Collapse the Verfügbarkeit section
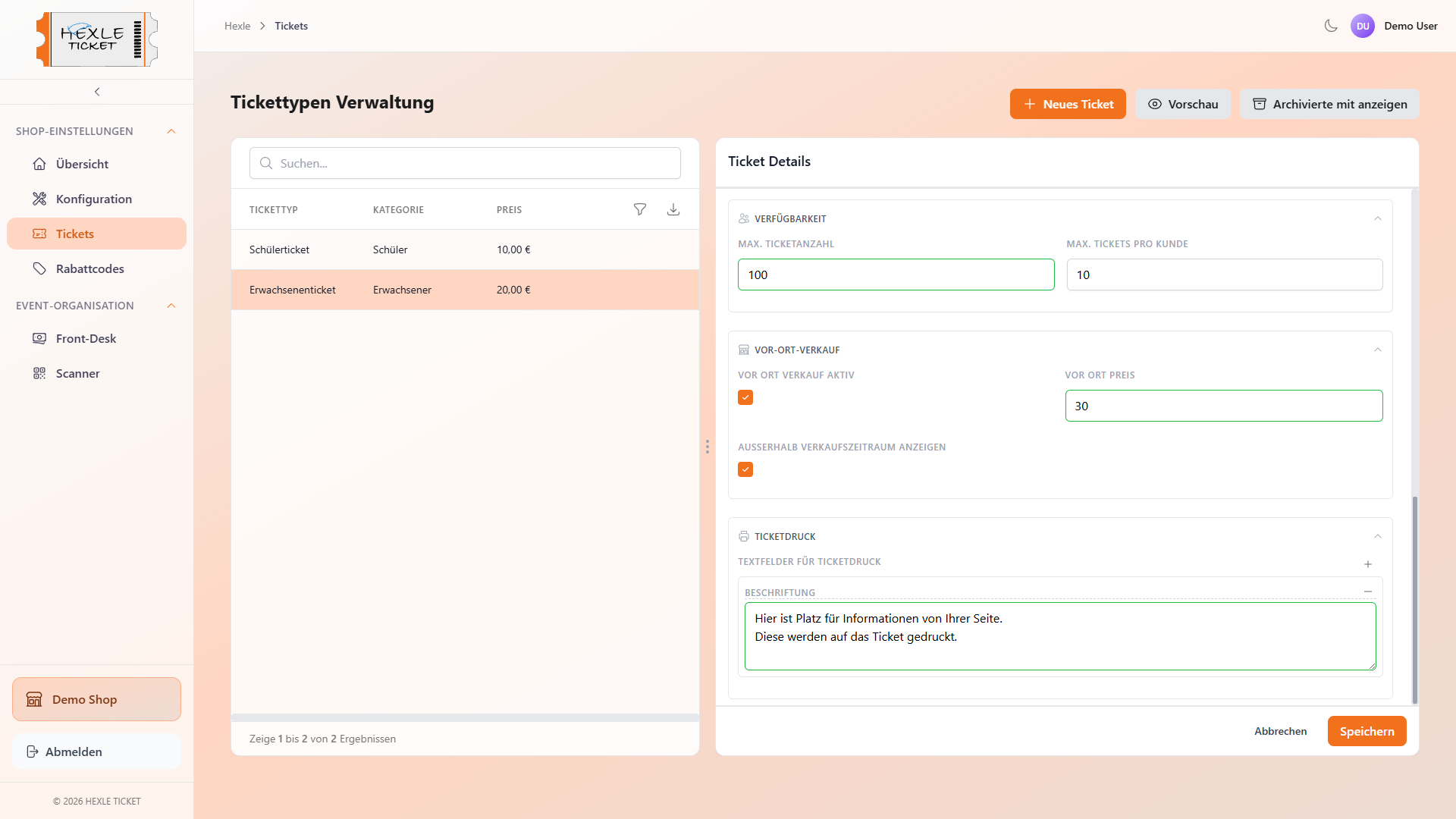Viewport: 1456px width, 819px height. [1378, 218]
